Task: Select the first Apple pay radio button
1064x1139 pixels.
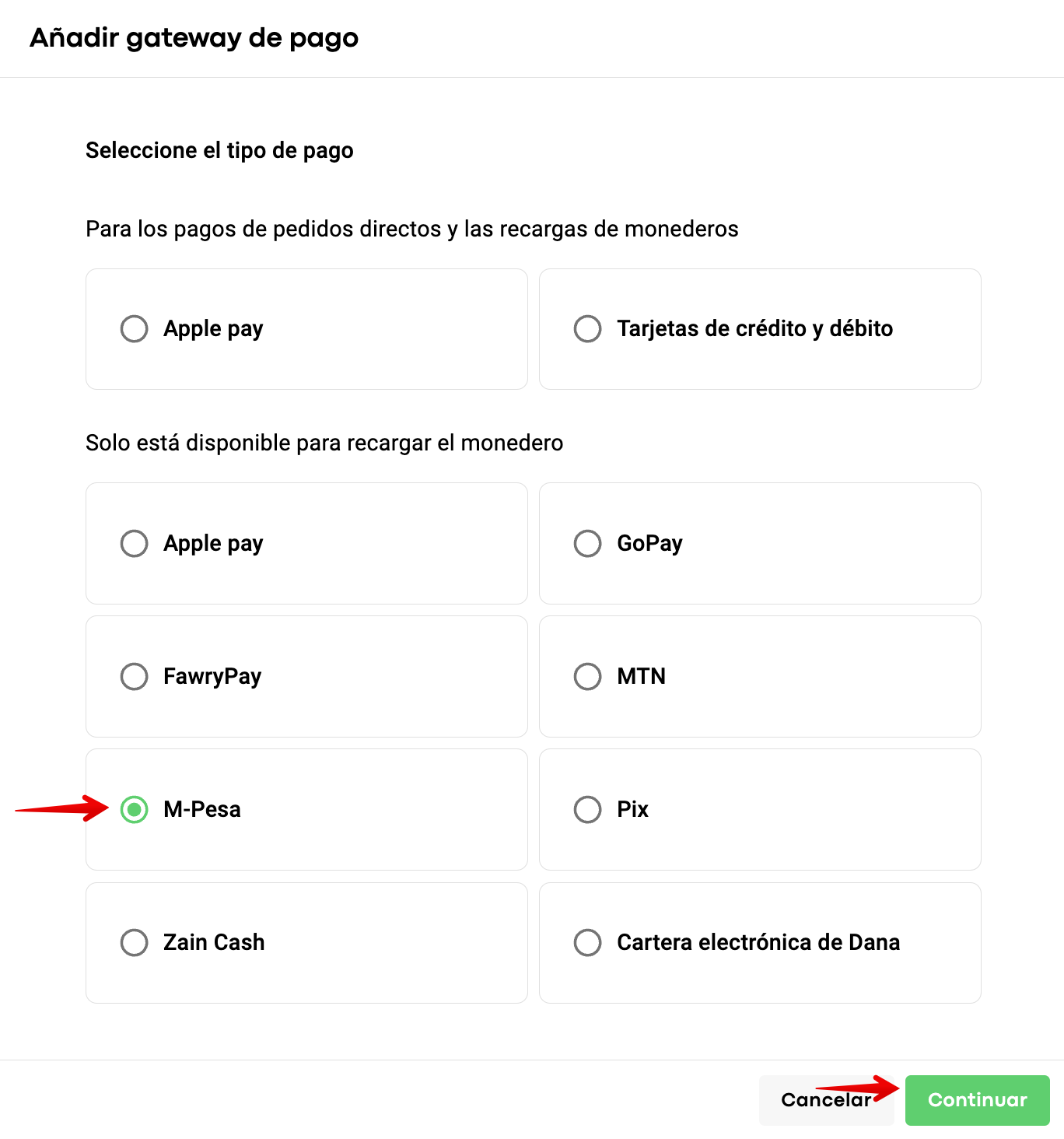Action: (x=135, y=328)
